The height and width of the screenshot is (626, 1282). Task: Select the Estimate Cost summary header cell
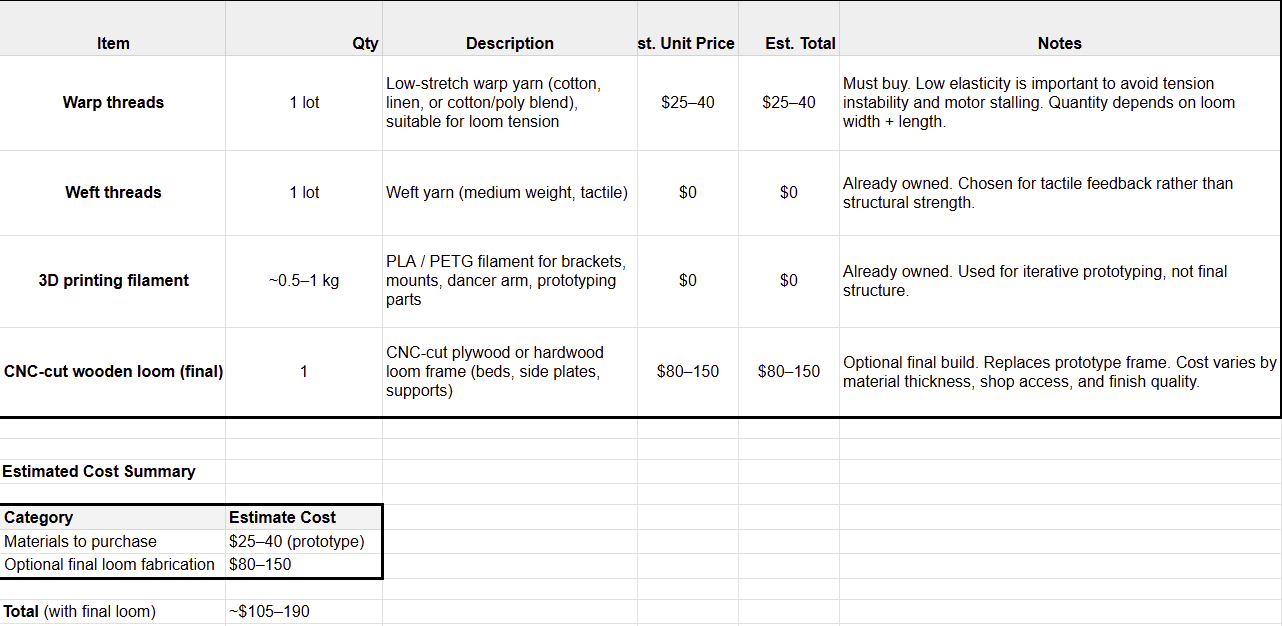pyautogui.click(x=304, y=517)
